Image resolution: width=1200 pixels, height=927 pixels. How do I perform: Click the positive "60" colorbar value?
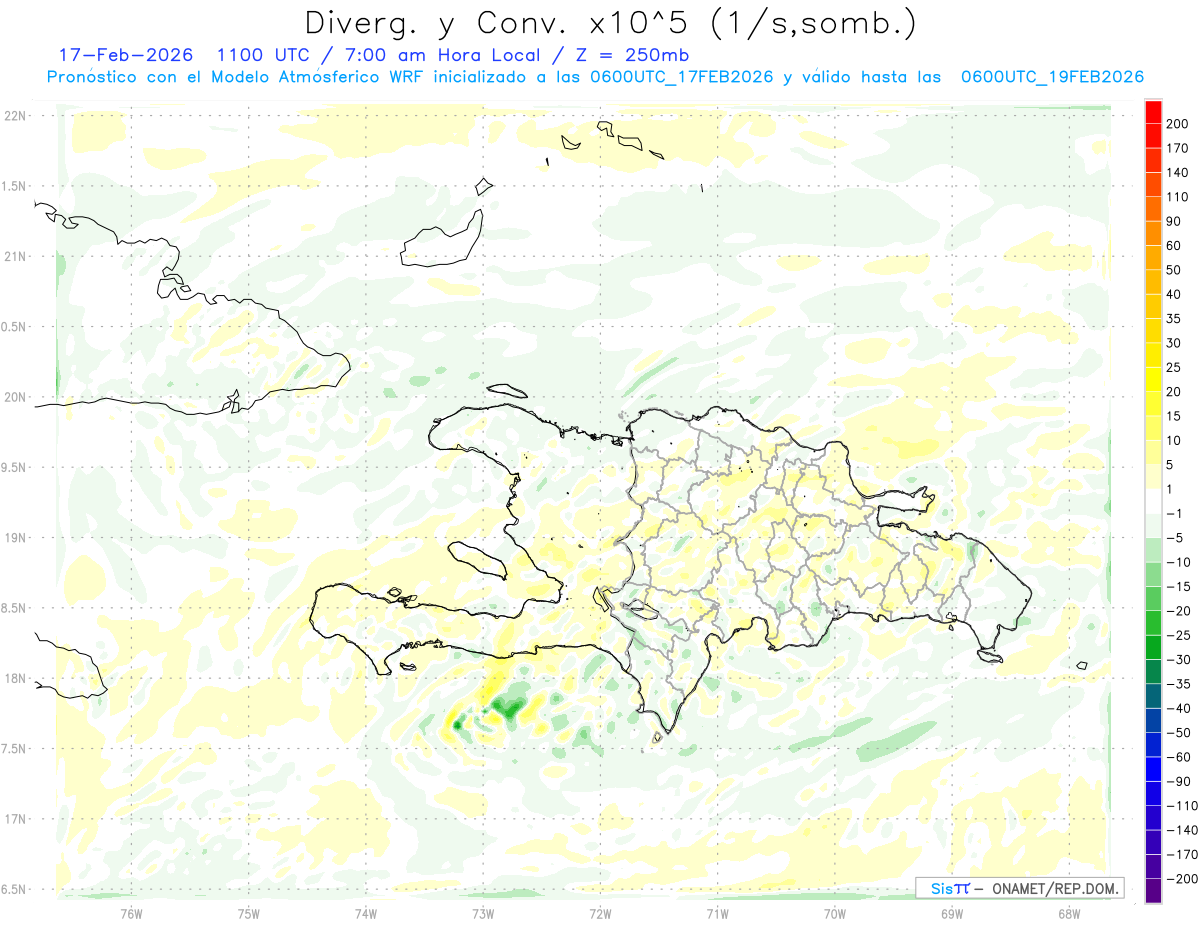pyautogui.click(x=1174, y=246)
